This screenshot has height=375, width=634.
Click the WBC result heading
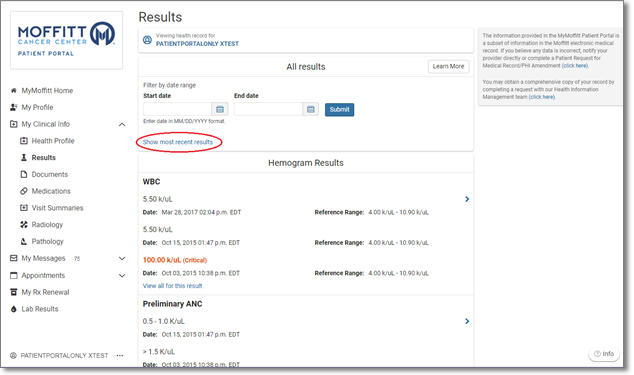[151, 182]
